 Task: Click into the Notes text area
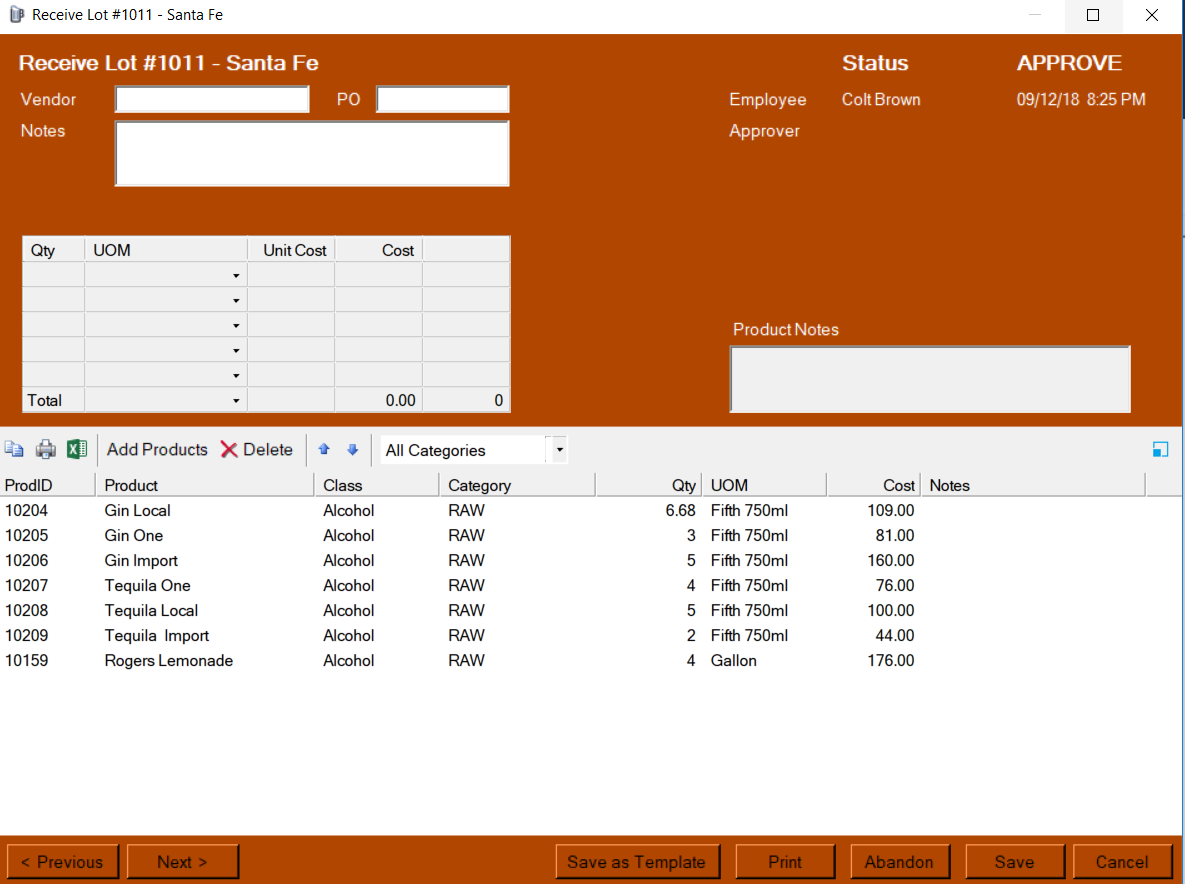312,153
